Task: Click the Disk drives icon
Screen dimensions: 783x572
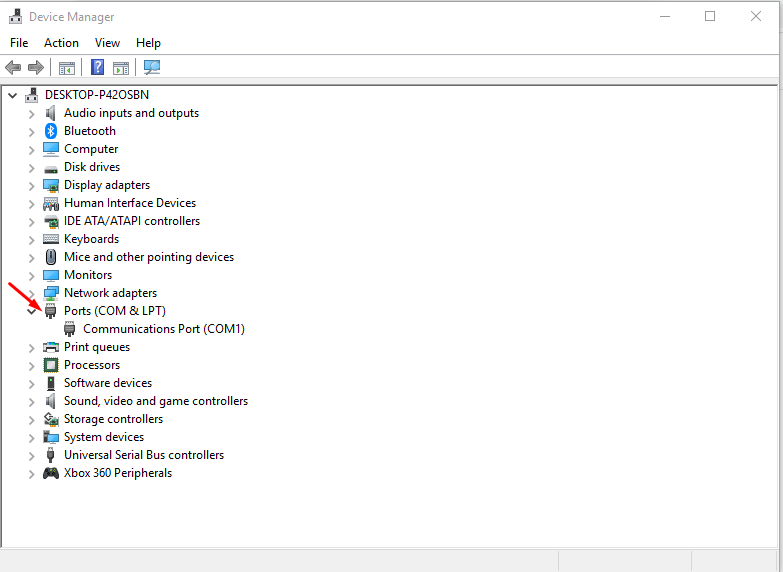Action: (x=50, y=169)
